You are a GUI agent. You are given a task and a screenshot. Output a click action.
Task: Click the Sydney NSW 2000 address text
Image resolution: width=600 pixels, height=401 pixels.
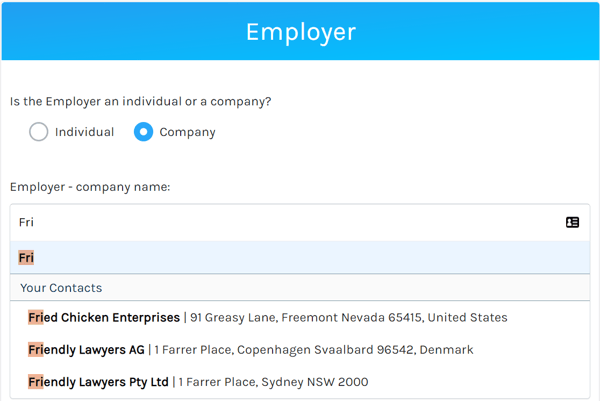coord(273,382)
